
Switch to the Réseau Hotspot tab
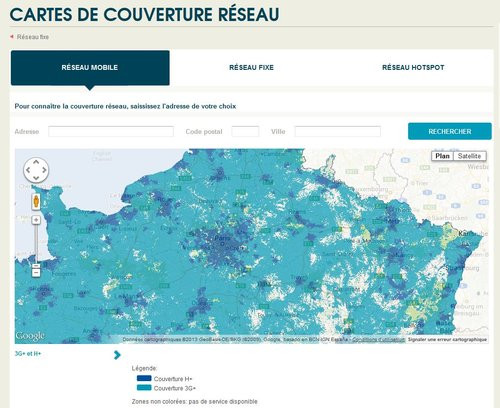(x=413, y=68)
